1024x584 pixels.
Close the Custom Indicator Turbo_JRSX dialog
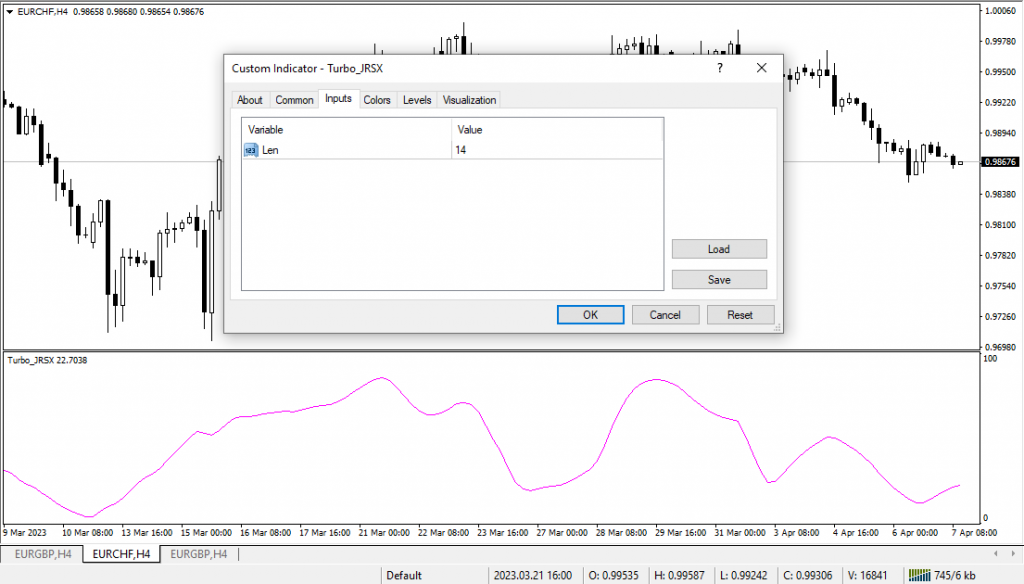(x=761, y=68)
